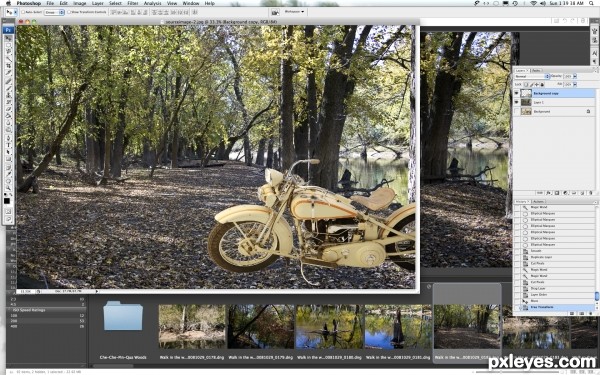Select Bridge thumbnail ending 0178.dng
600x375 pixels.
click(192, 326)
